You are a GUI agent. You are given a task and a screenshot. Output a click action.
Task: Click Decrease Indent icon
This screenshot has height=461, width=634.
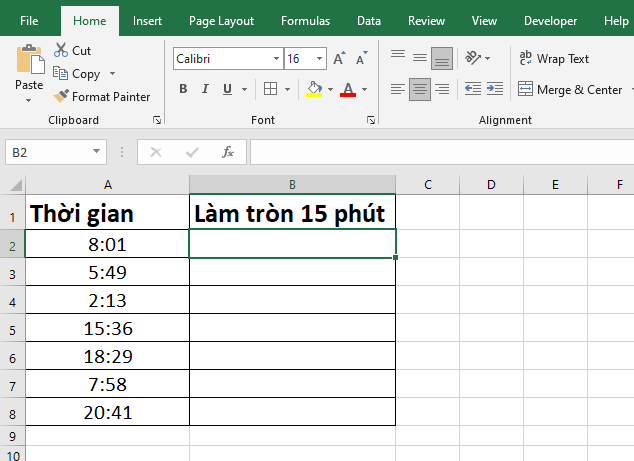click(473, 89)
